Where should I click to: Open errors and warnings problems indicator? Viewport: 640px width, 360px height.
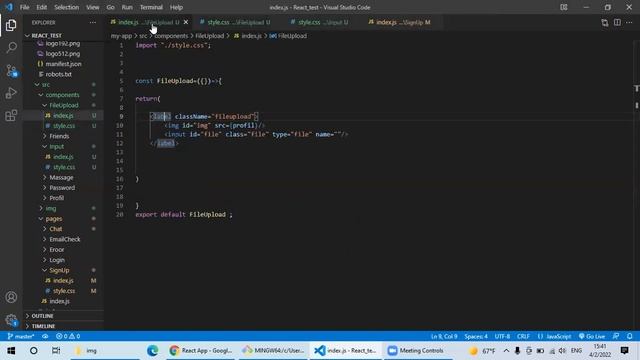click(x=68, y=336)
